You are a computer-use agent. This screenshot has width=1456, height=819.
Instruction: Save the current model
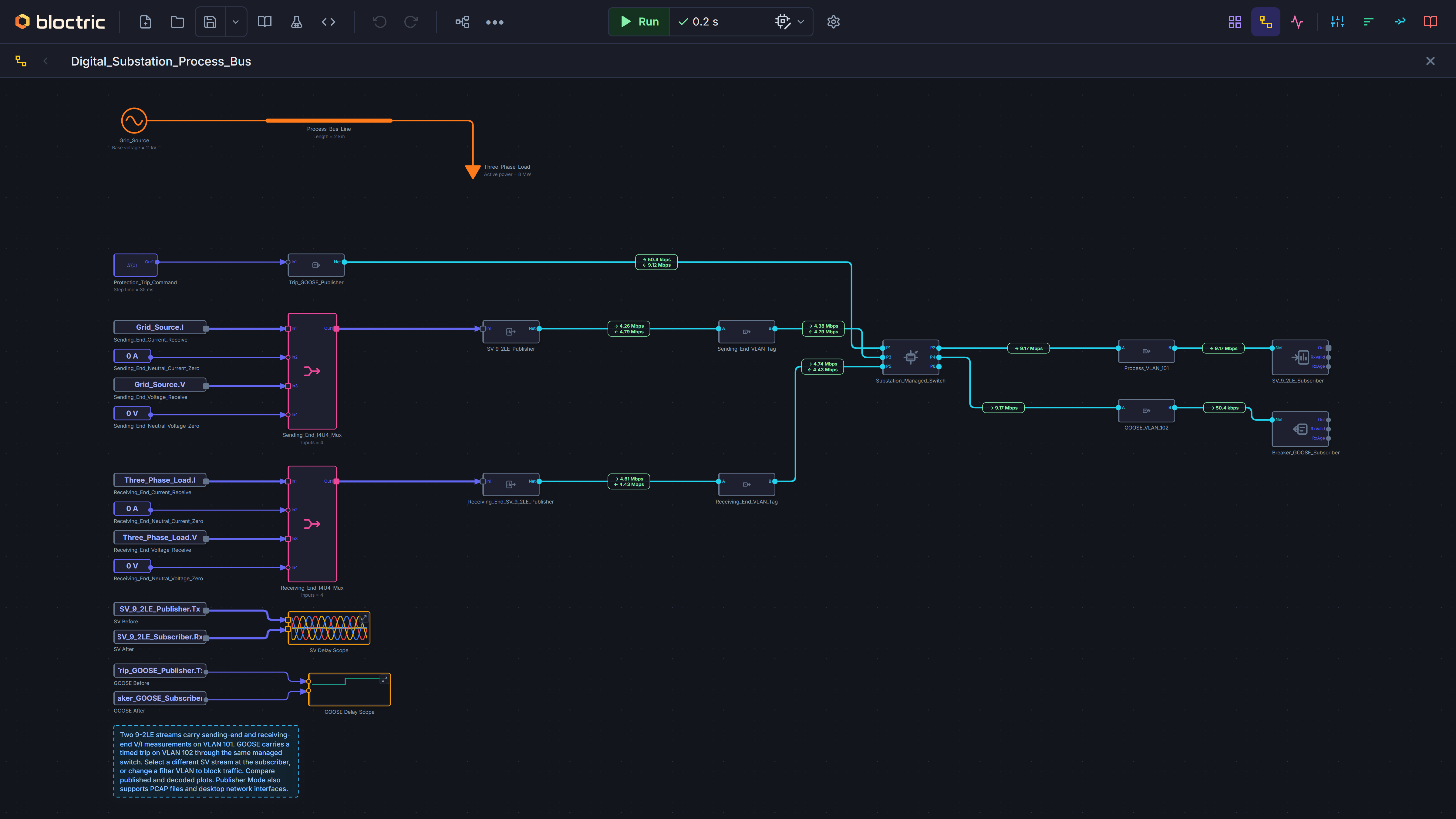tap(210, 22)
